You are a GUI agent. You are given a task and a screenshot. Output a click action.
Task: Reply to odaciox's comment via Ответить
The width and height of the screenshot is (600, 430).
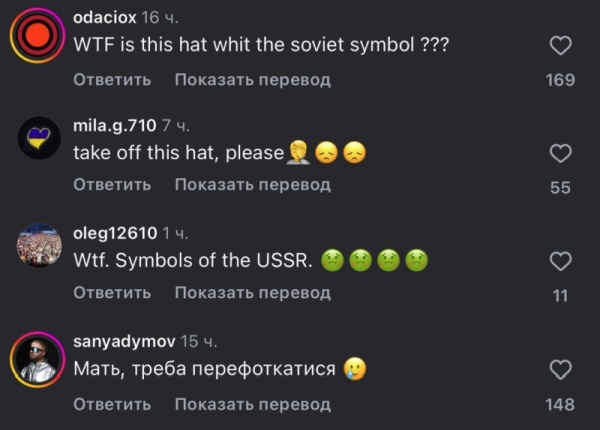(x=112, y=80)
